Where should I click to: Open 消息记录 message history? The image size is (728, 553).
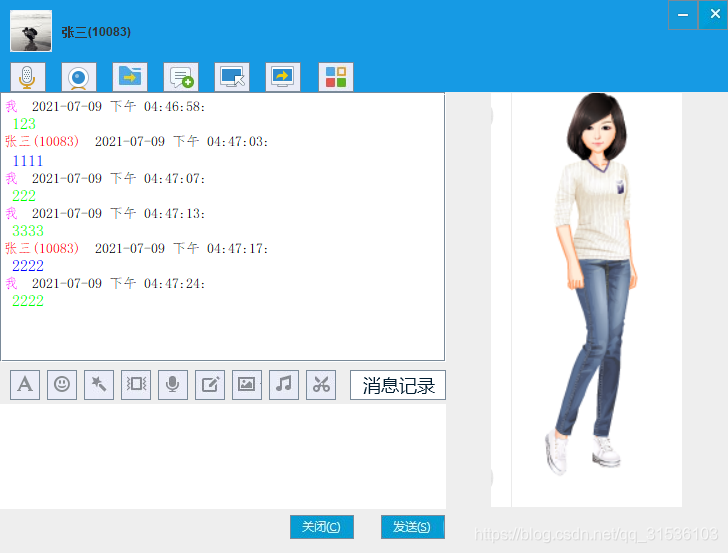398,385
